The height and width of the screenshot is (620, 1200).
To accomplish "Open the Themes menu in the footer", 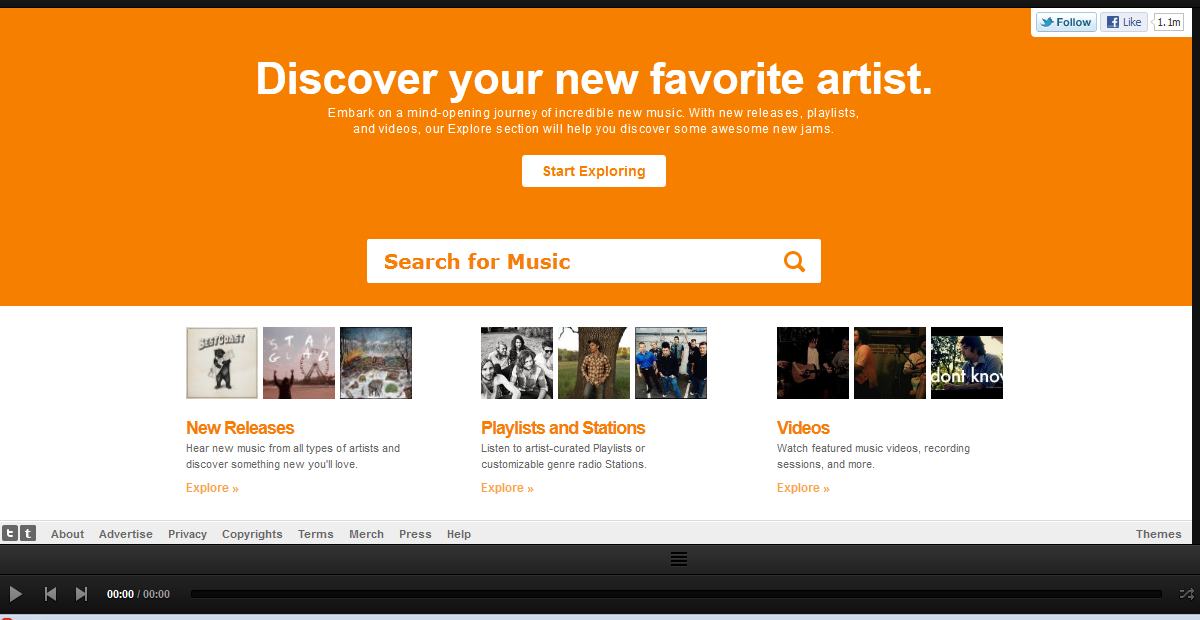I will (x=1158, y=534).
